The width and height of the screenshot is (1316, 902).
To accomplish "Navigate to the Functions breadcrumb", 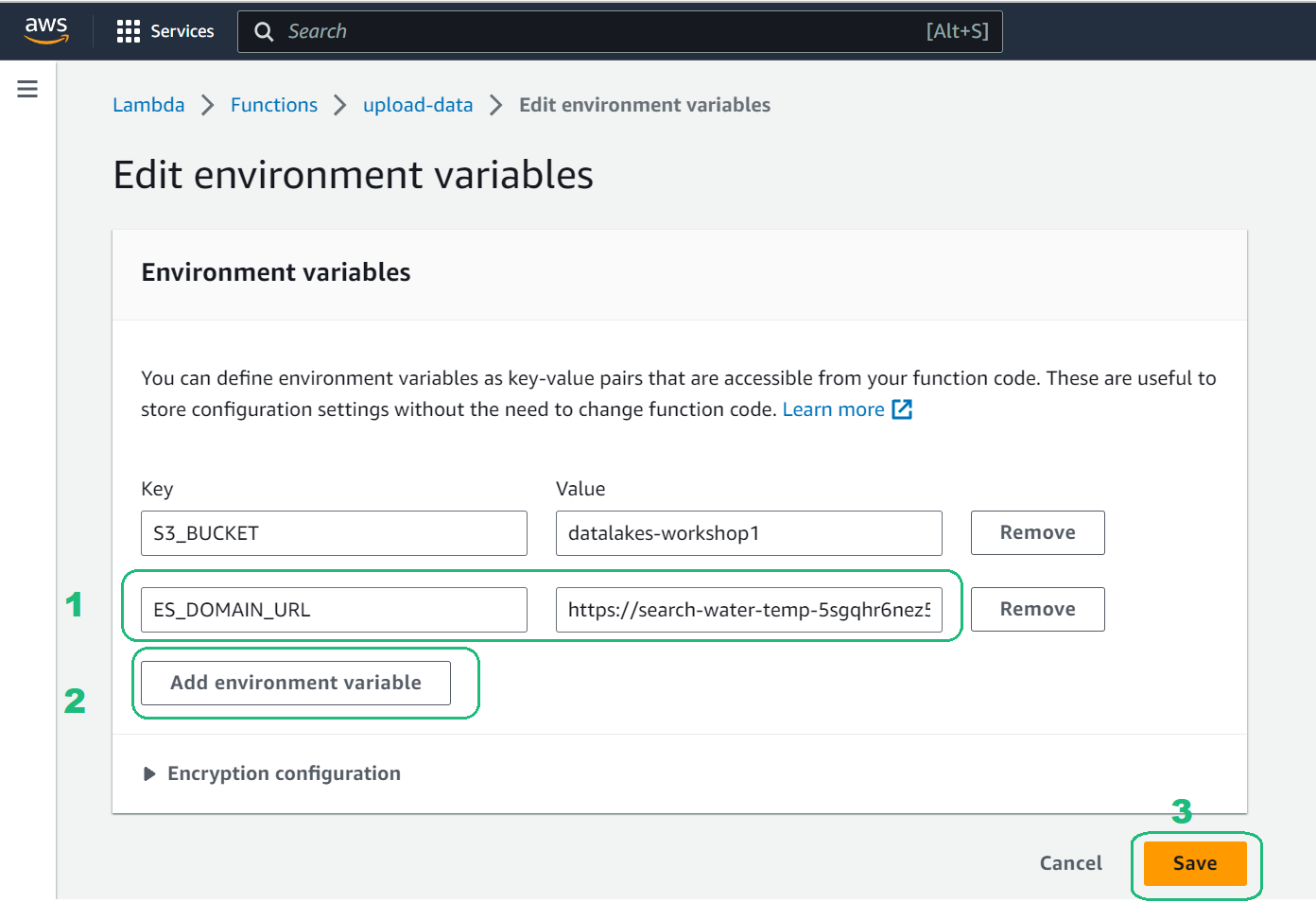I will 274,105.
